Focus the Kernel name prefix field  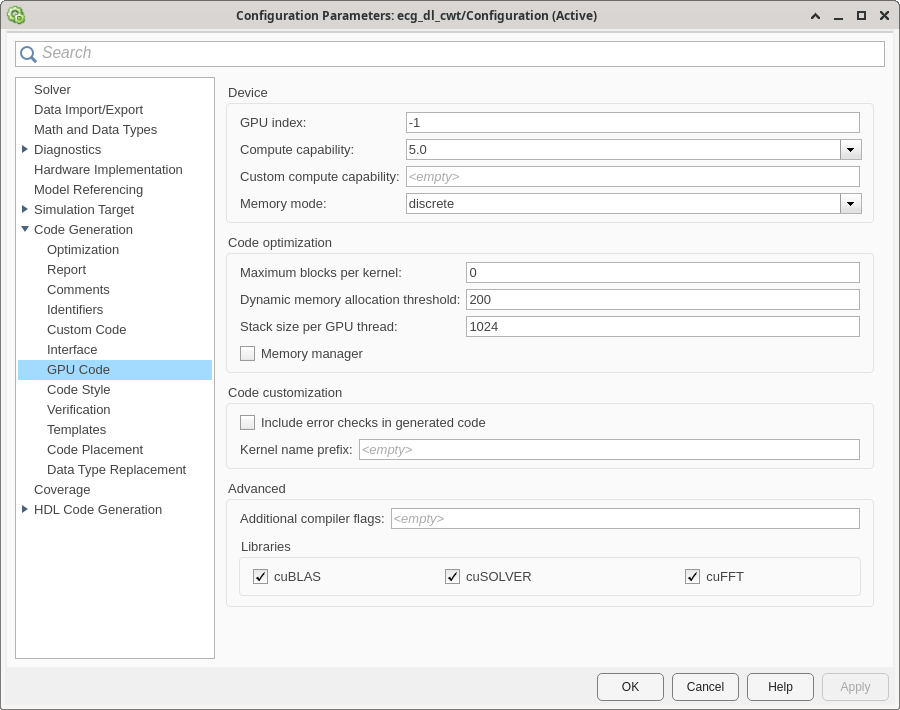608,450
